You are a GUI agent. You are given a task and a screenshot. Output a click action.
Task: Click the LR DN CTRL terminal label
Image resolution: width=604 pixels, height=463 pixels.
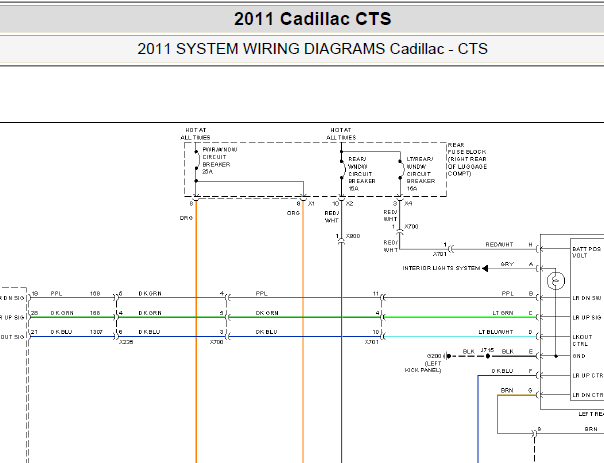(x=587, y=395)
